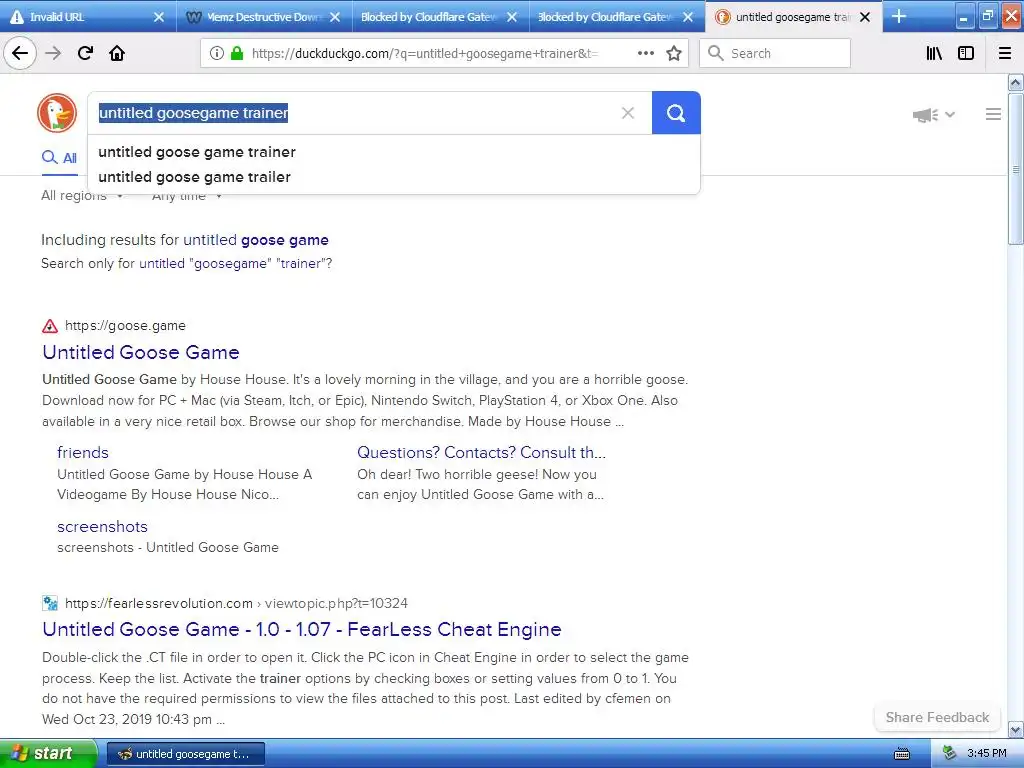Open the 'screenshots' sitelink

102,526
